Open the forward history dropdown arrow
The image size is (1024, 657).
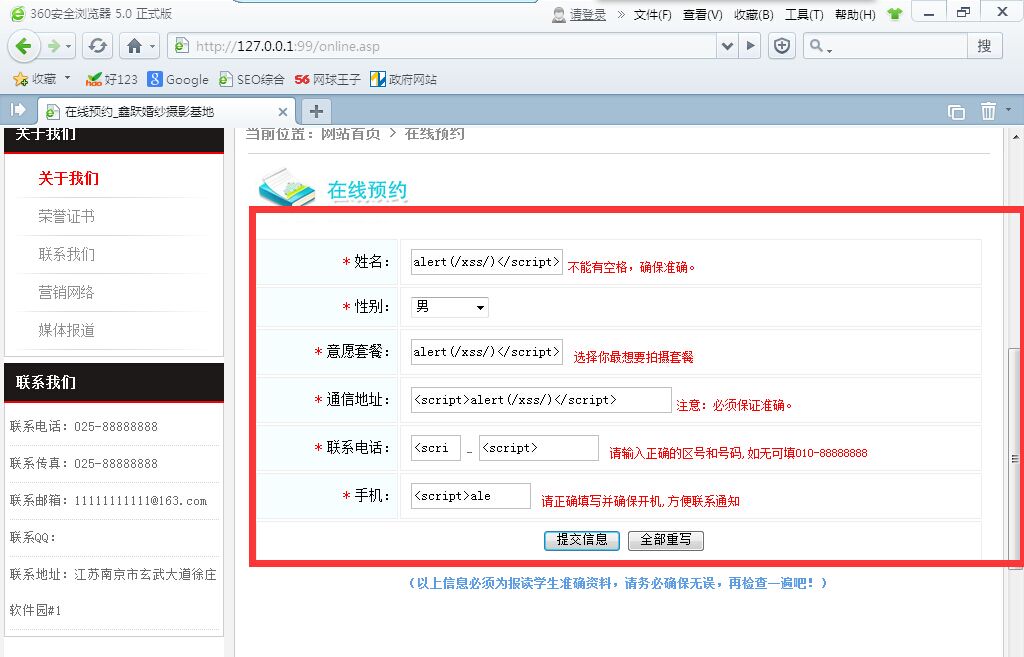(x=68, y=46)
